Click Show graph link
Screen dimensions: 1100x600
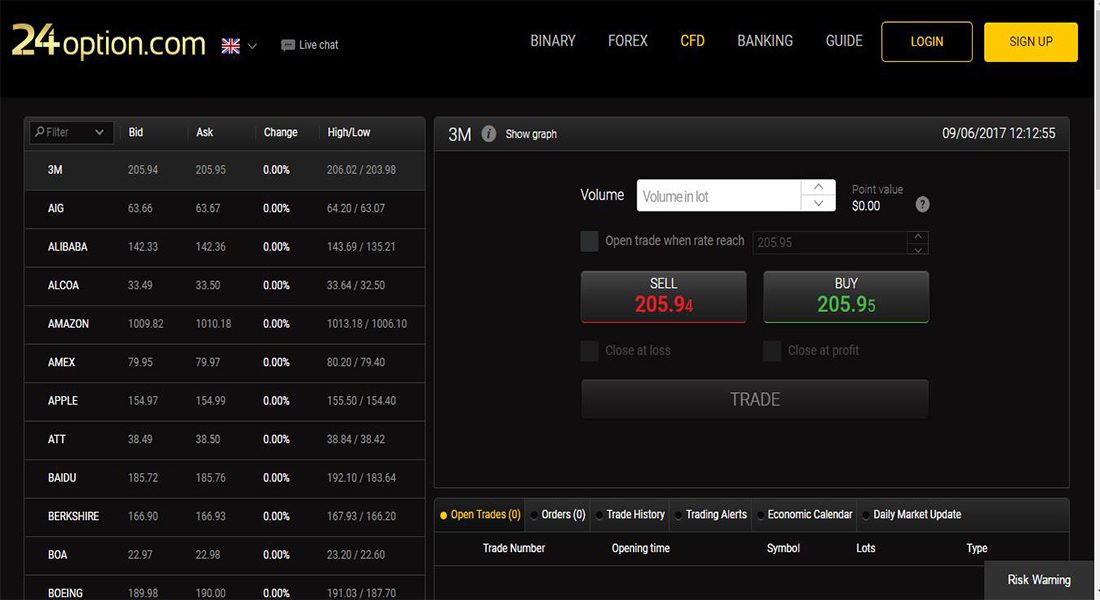(531, 134)
